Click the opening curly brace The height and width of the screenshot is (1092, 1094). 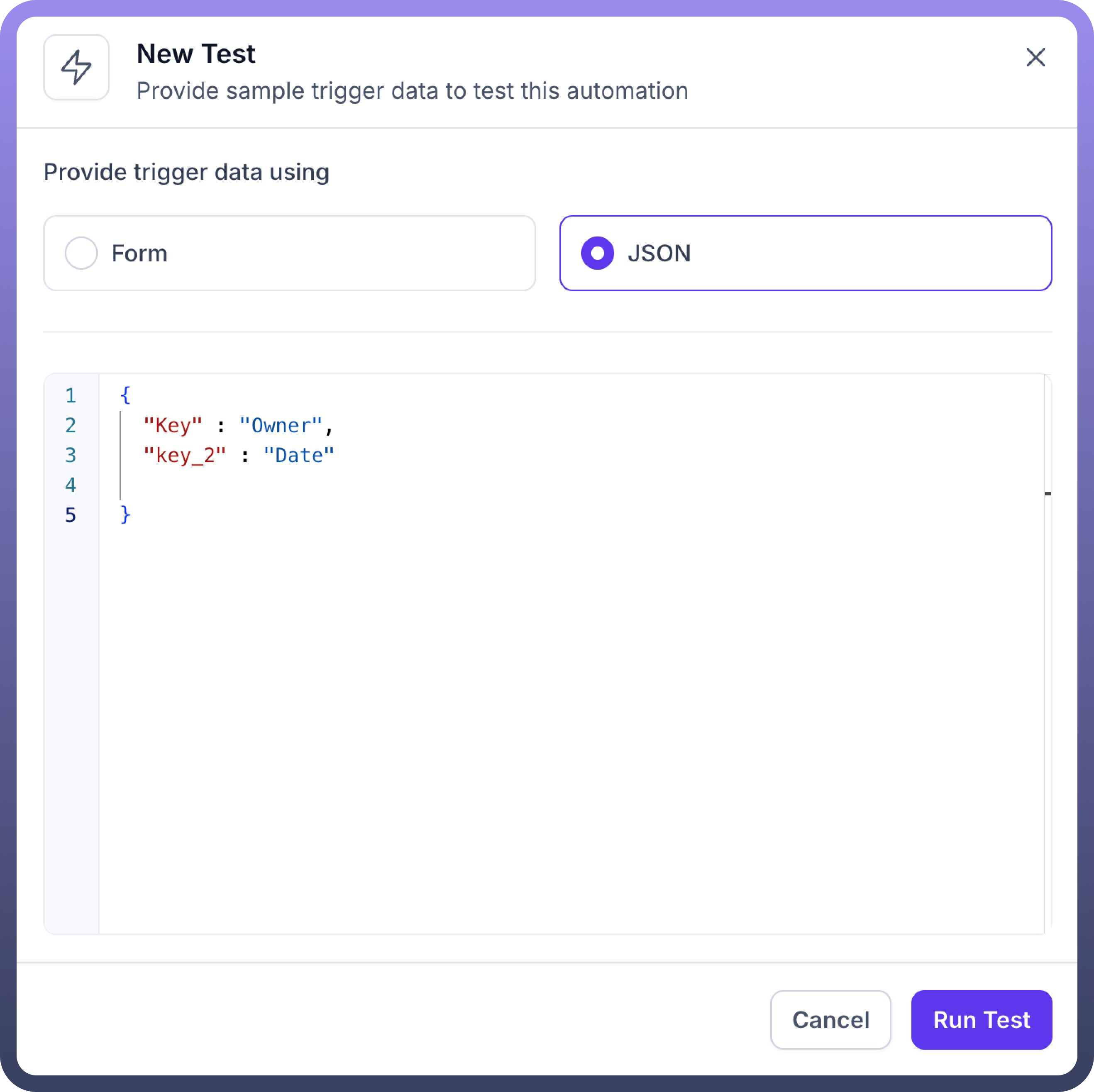tap(126, 395)
